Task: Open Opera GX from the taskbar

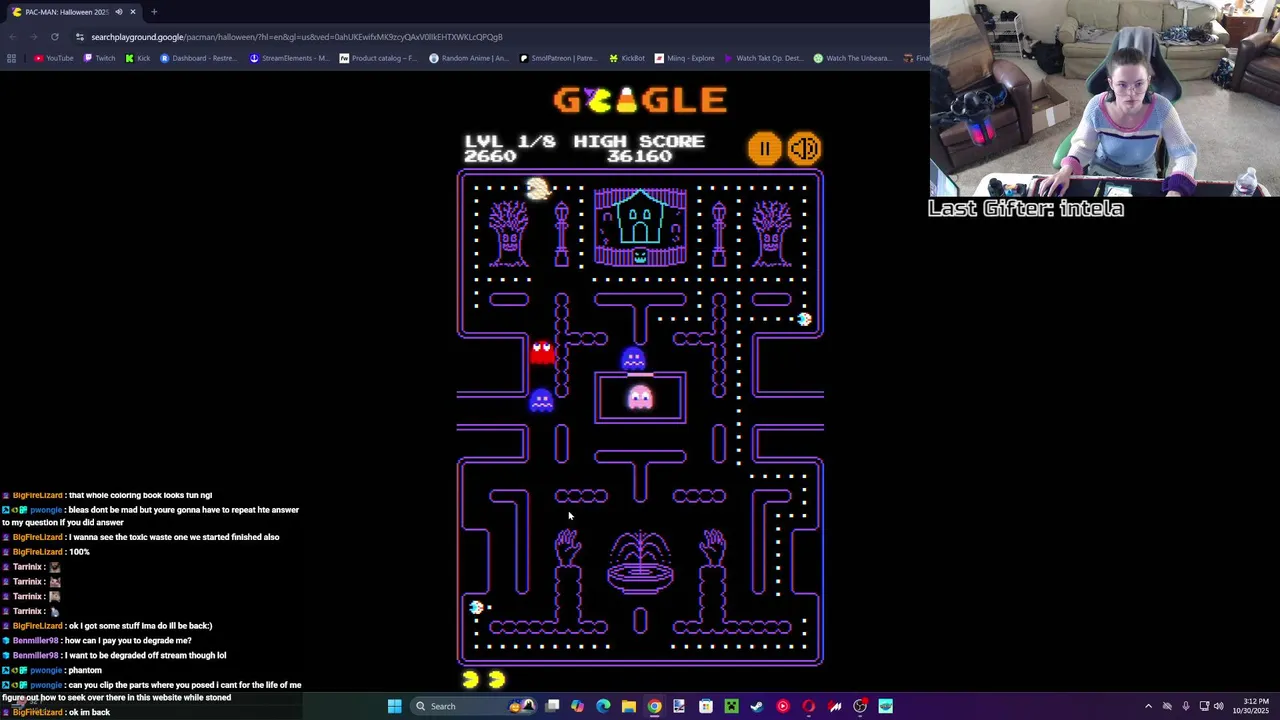Action: coord(808,706)
